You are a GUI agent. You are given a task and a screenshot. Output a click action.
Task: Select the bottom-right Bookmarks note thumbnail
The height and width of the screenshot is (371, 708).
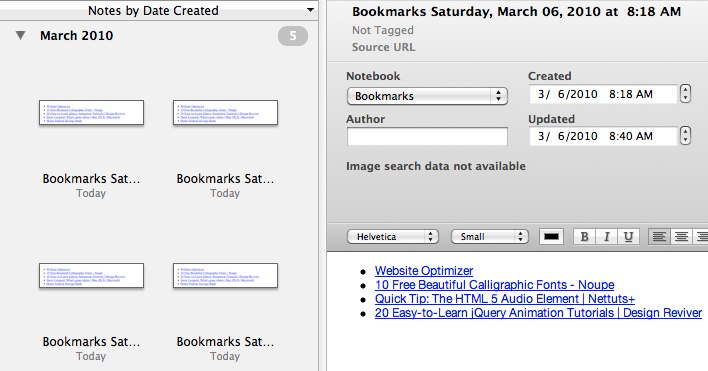click(x=225, y=275)
